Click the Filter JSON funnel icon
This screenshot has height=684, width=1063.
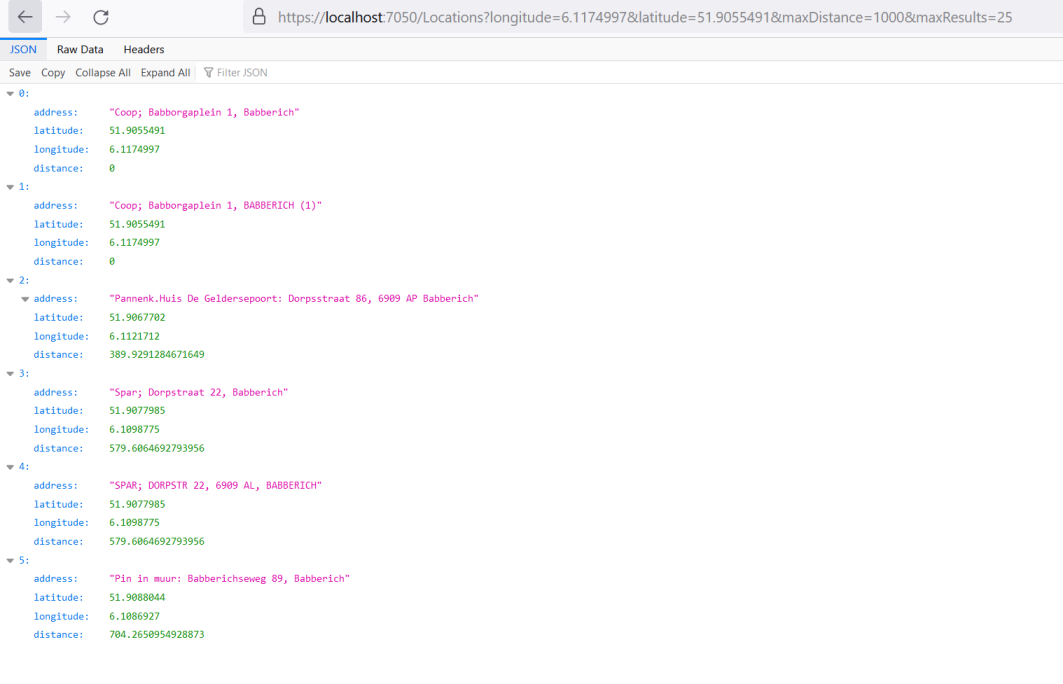click(208, 73)
